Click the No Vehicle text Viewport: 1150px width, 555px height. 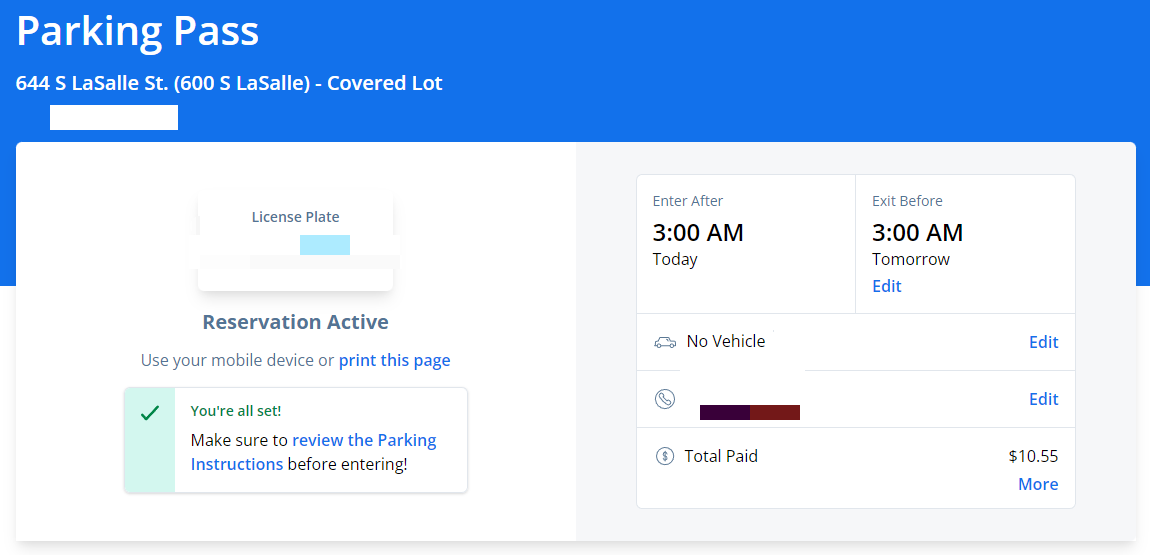tap(726, 341)
